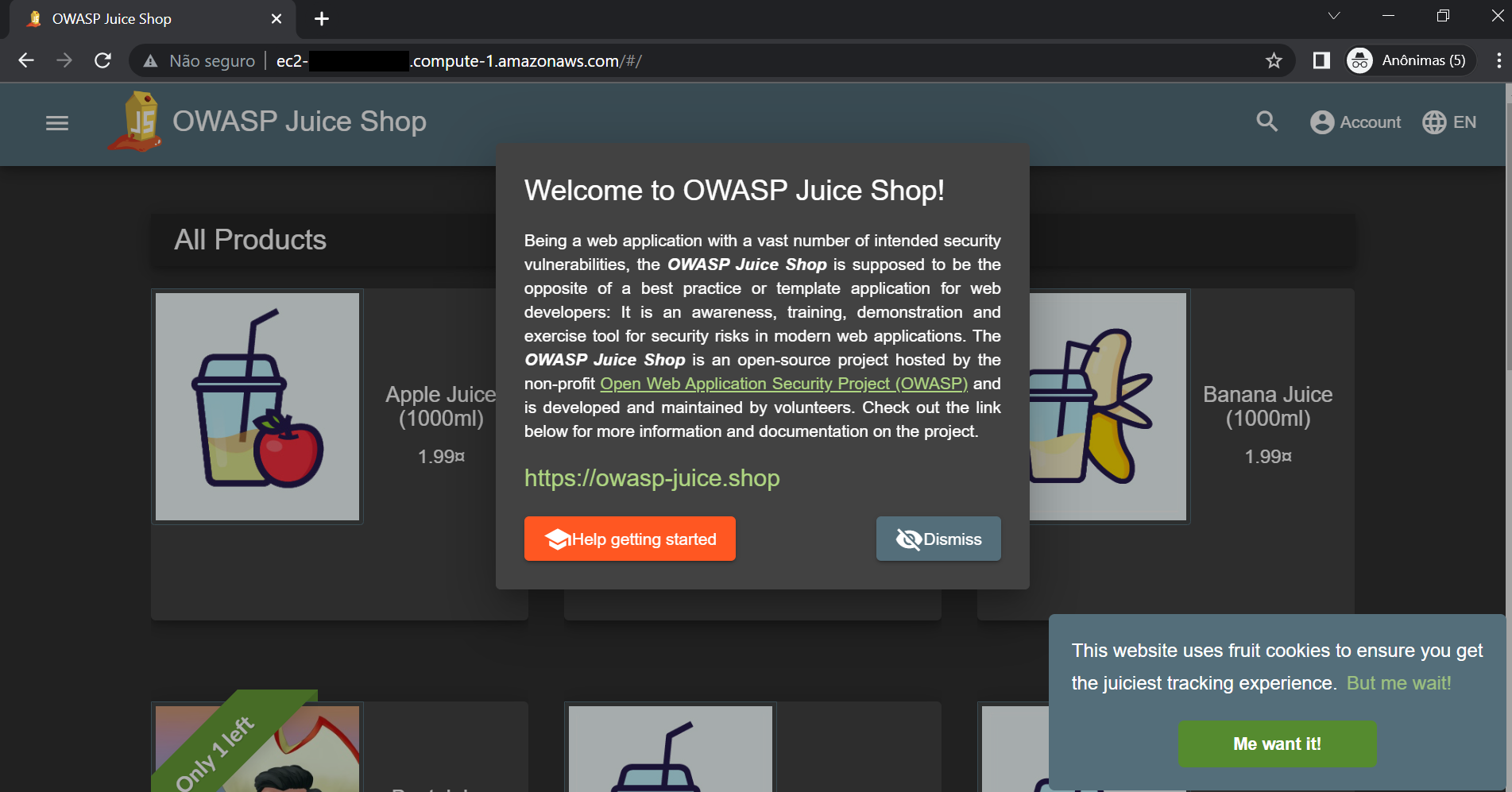This screenshot has height=792, width=1512.
Task: Open the hamburger side menu
Action: click(x=57, y=123)
